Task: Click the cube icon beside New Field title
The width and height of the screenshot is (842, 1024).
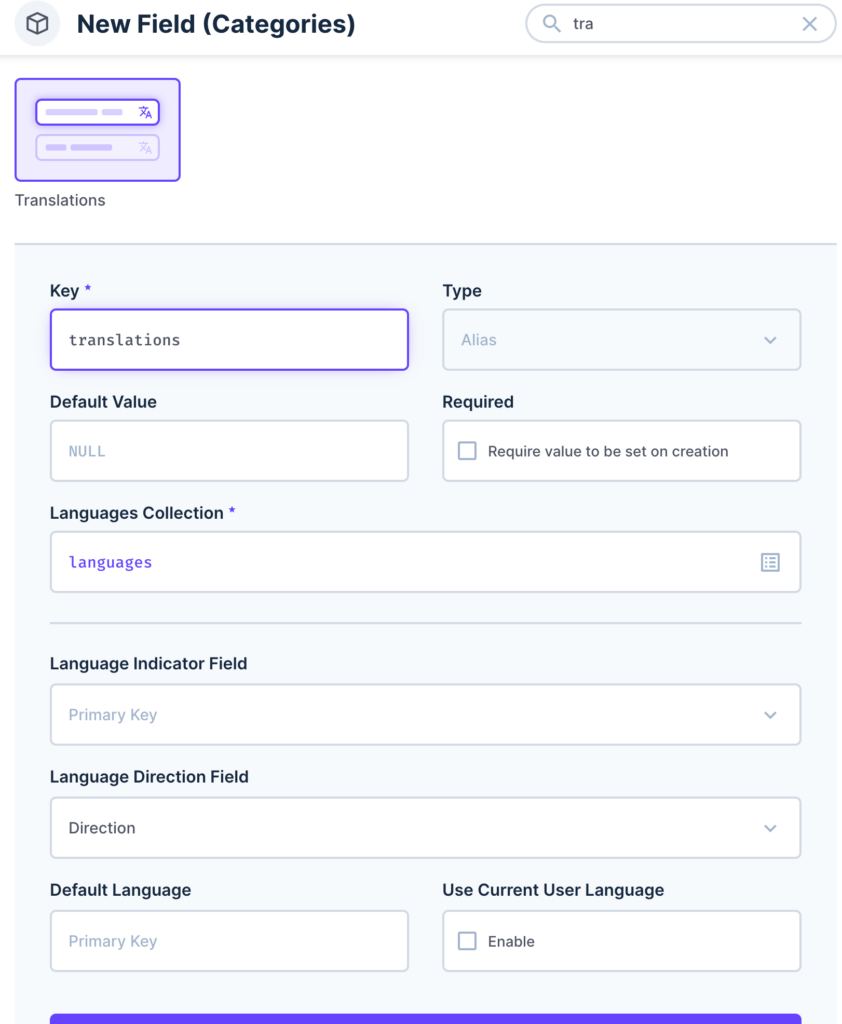Action: [x=37, y=24]
